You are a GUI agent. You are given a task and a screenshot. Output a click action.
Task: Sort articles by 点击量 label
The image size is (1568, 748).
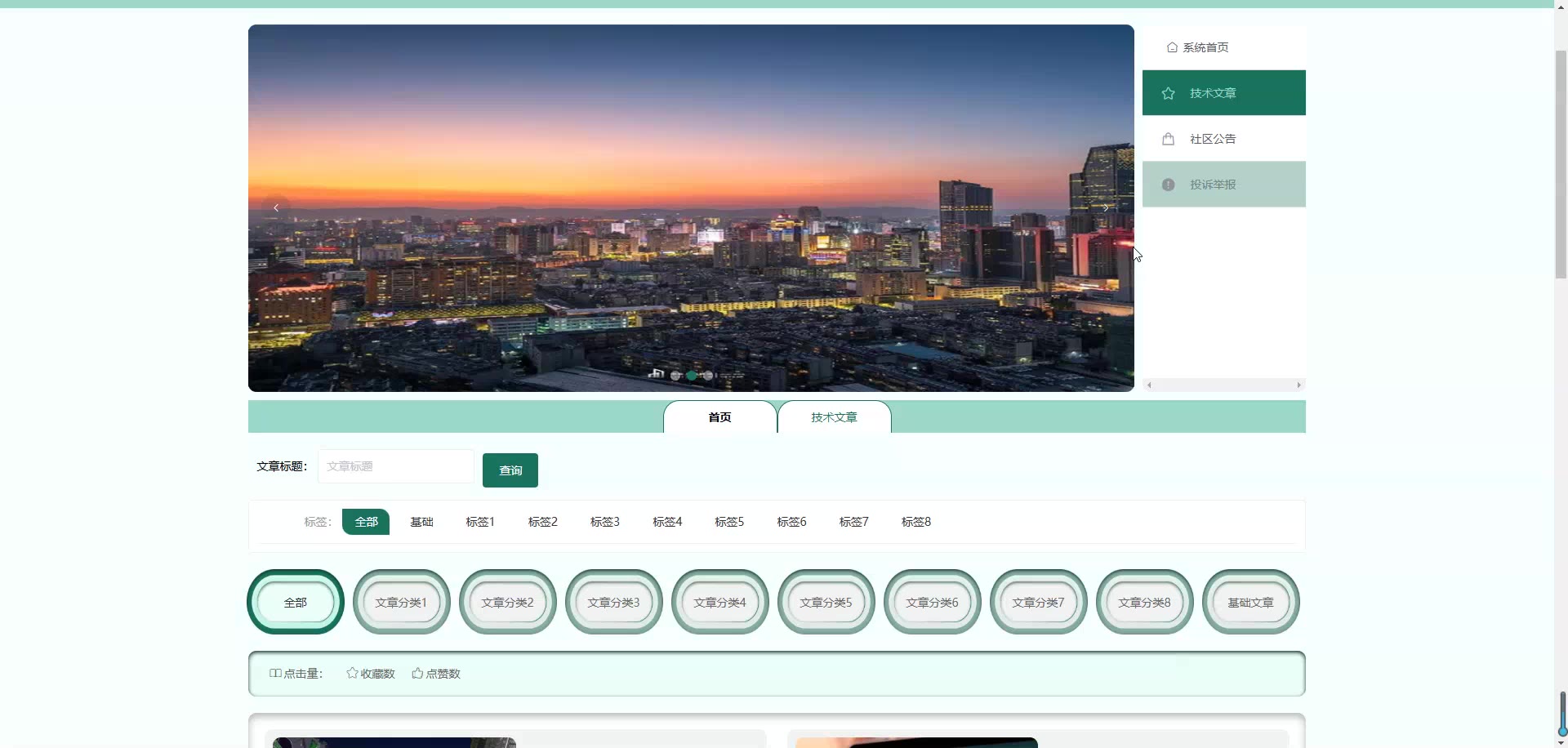303,674
